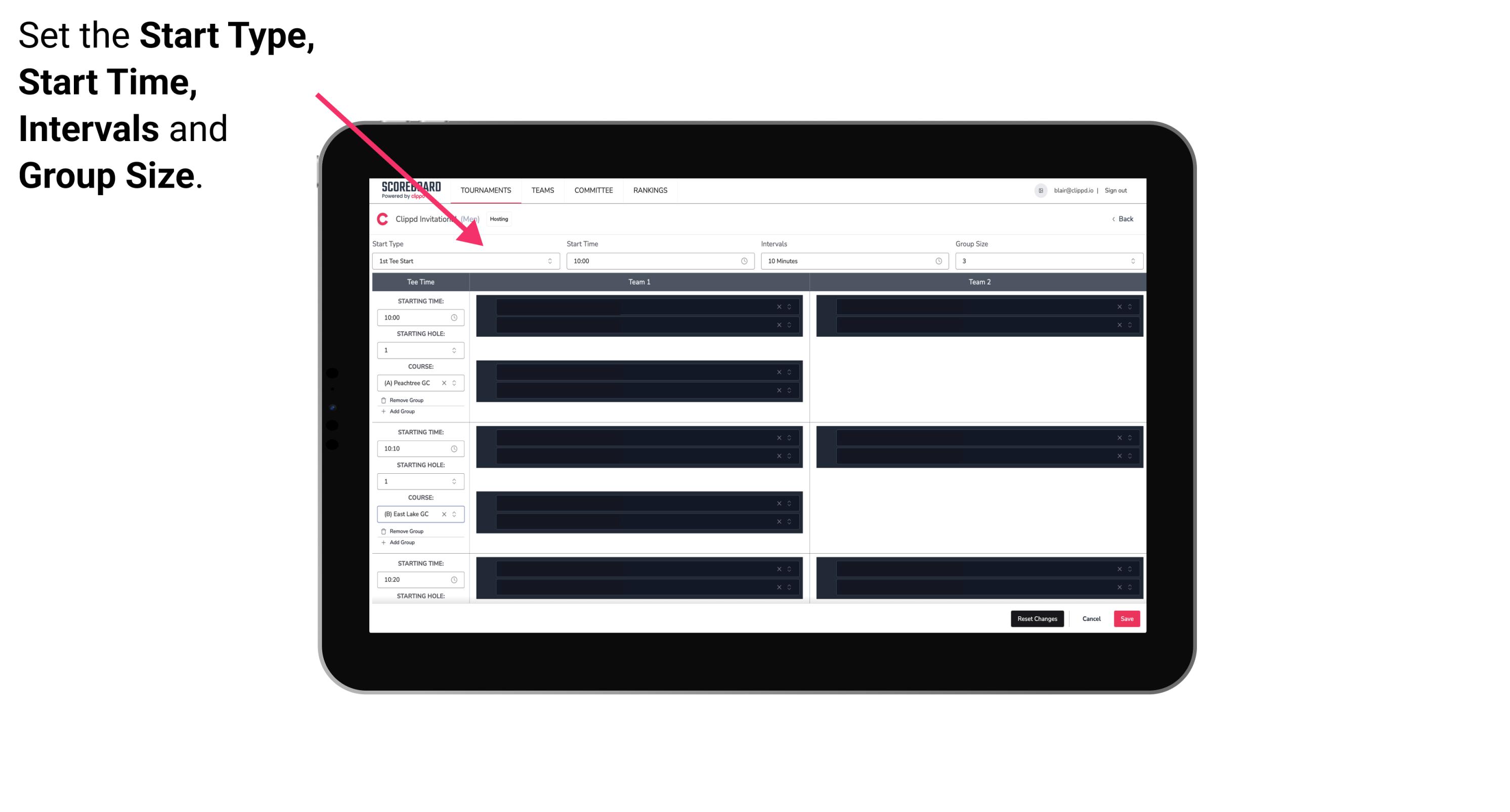This screenshot has height=812, width=1510.
Task: Click the TOURNAMENTS tab
Action: [486, 190]
